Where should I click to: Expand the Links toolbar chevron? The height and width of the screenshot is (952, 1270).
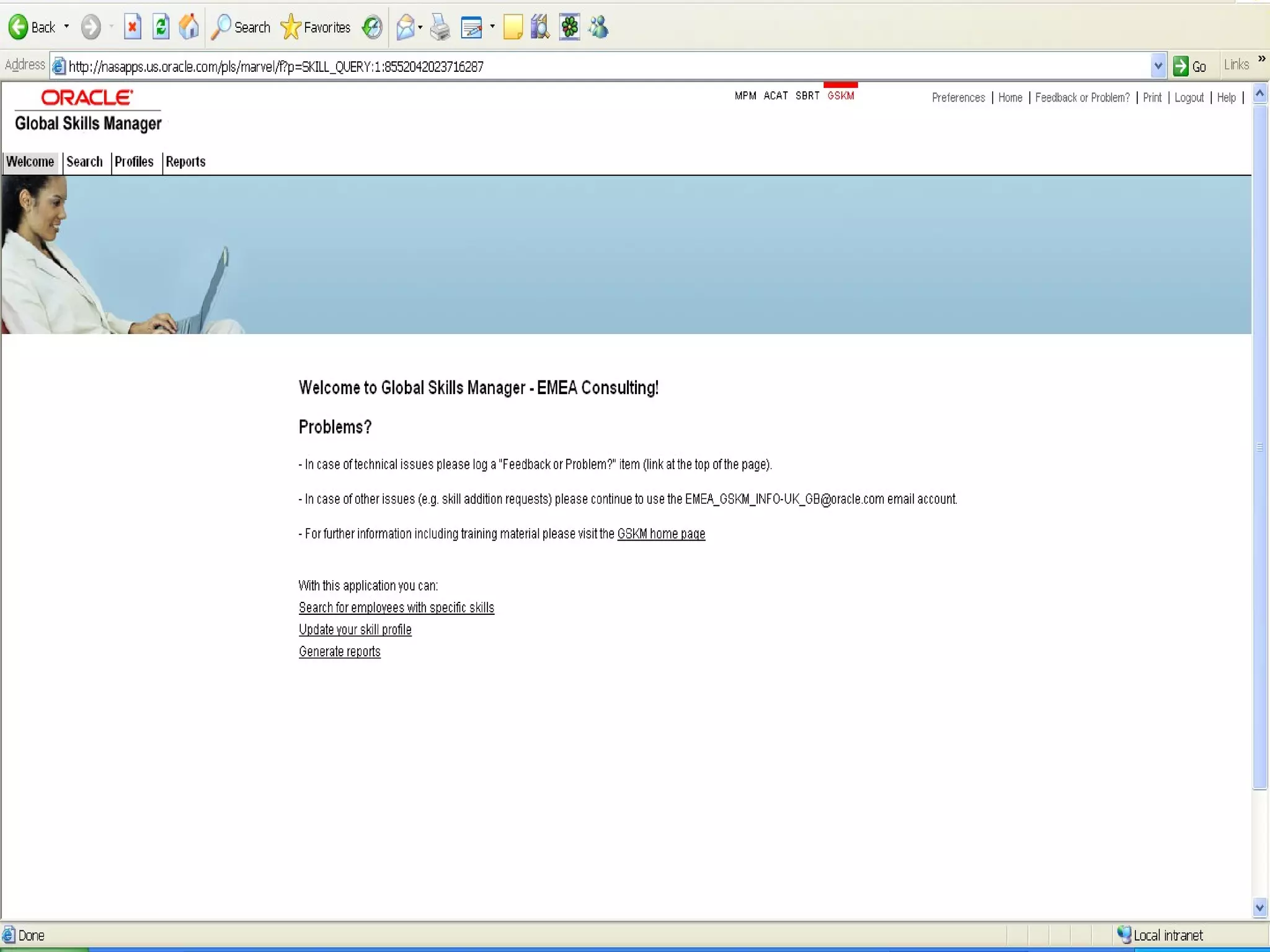1261,58
